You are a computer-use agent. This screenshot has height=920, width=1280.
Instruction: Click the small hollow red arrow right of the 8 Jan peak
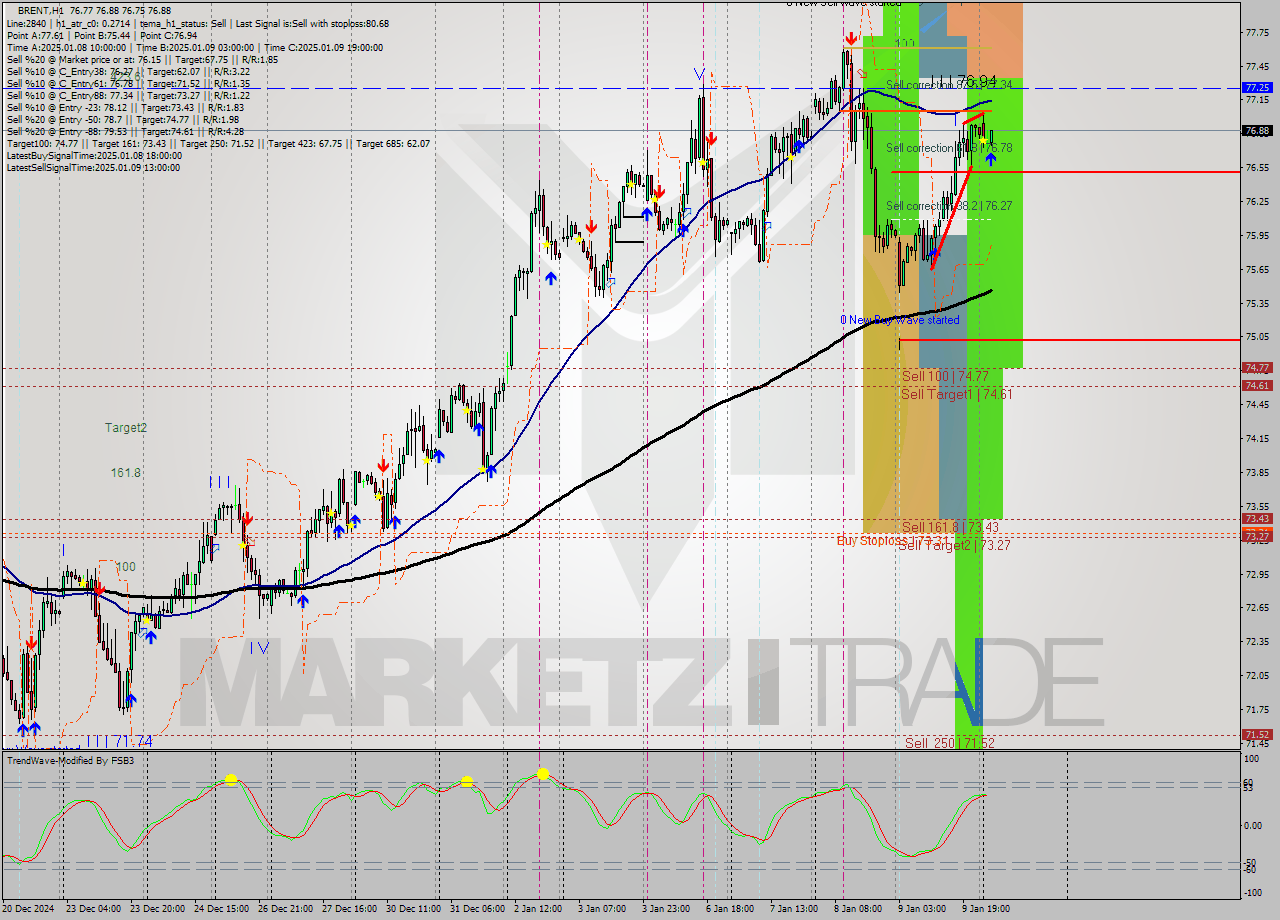[861, 73]
